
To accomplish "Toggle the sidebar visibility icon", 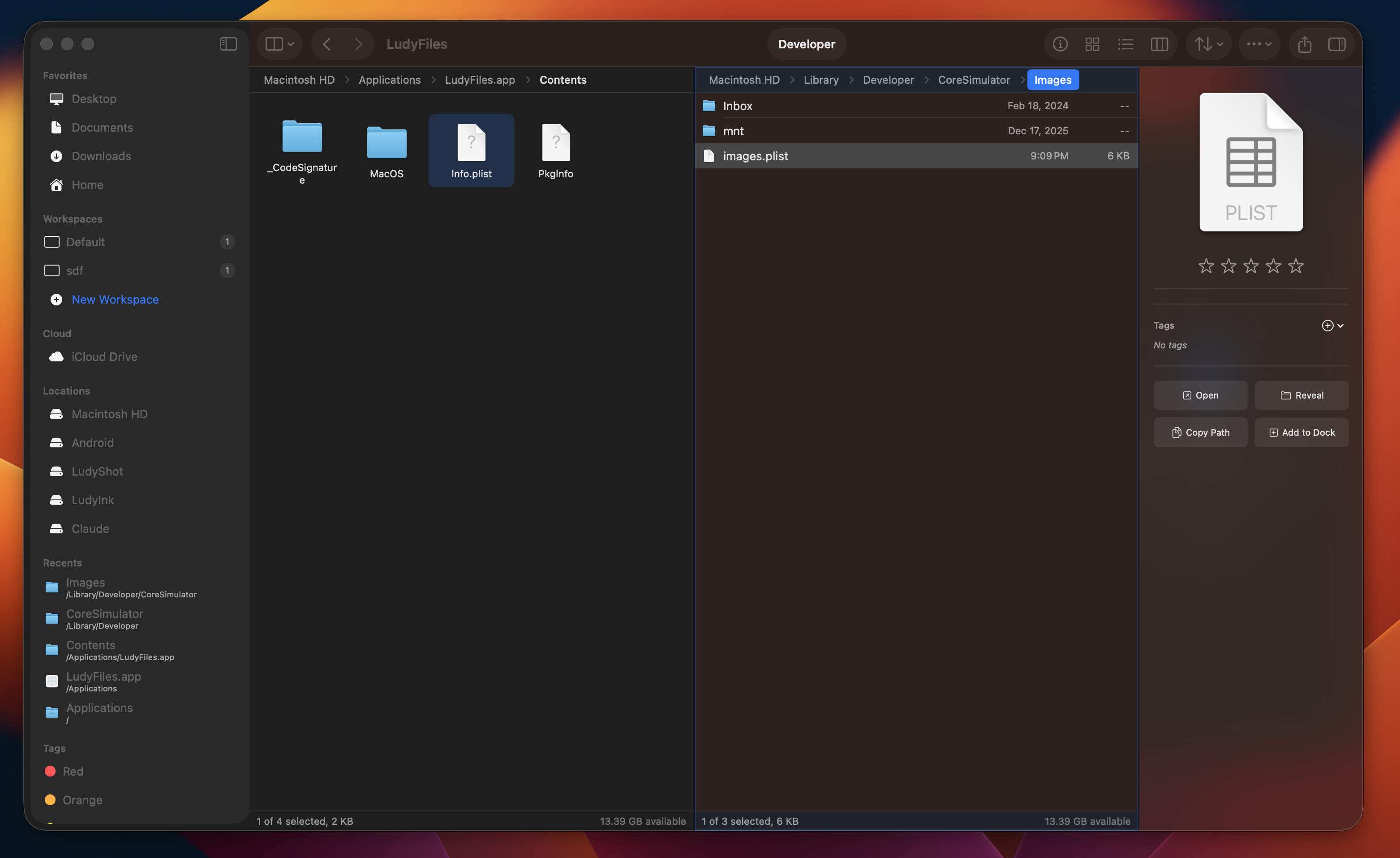I will (228, 44).
